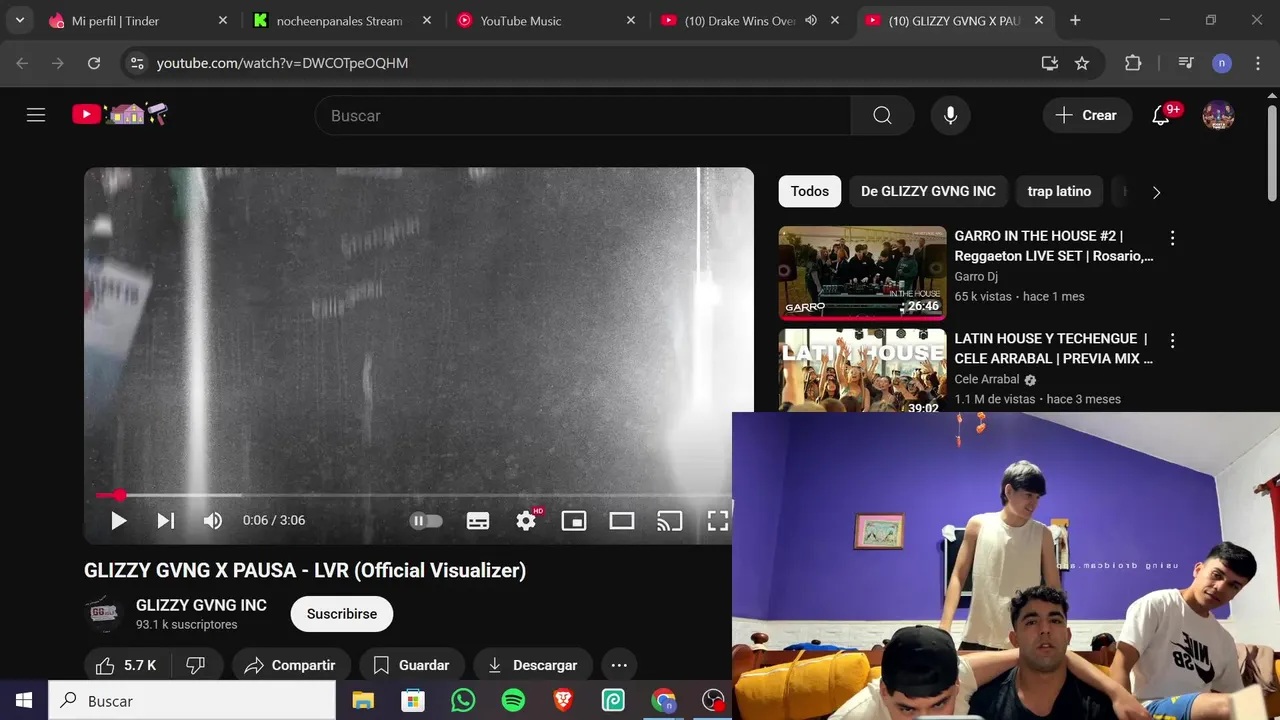This screenshot has height=720, width=1280.
Task: Open the Windows Start menu
Action: (24, 701)
